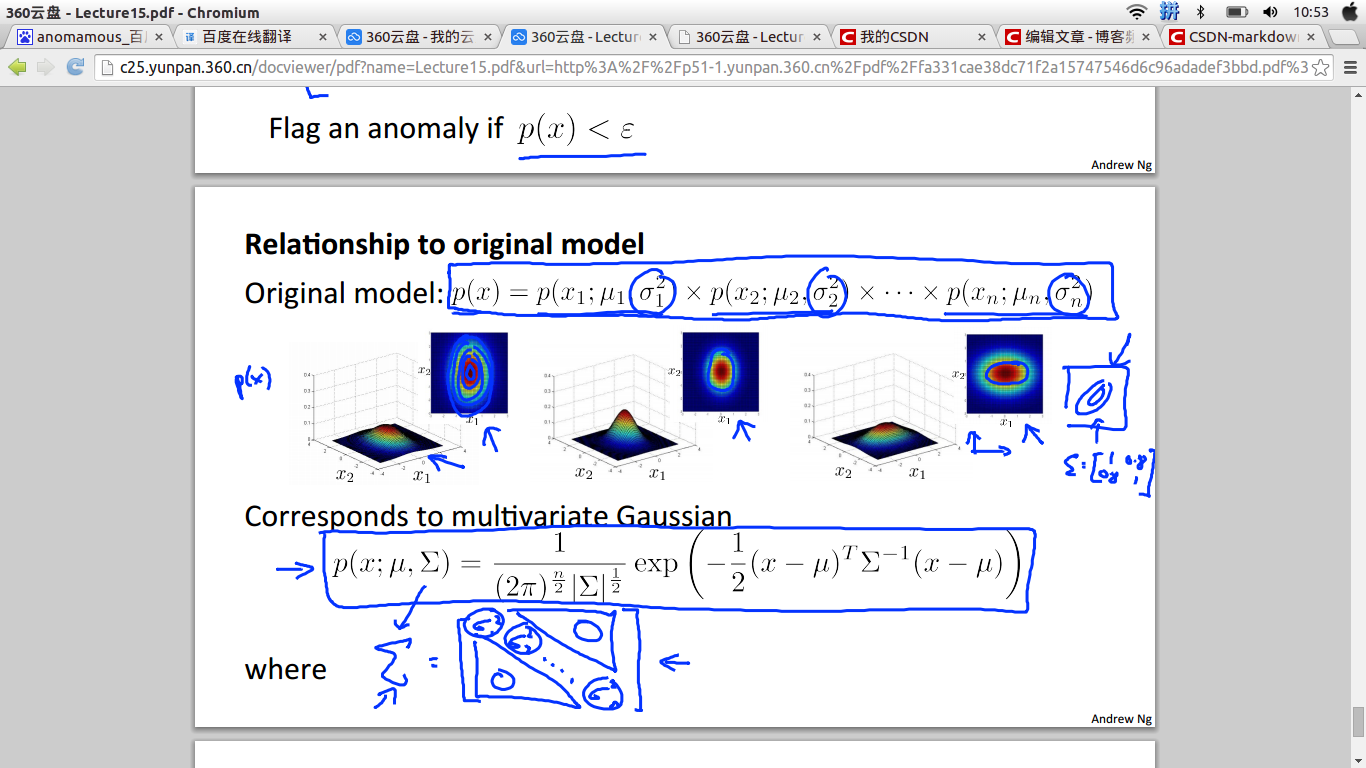
Task: Click the word "where" on the slide
Action: coord(286,669)
